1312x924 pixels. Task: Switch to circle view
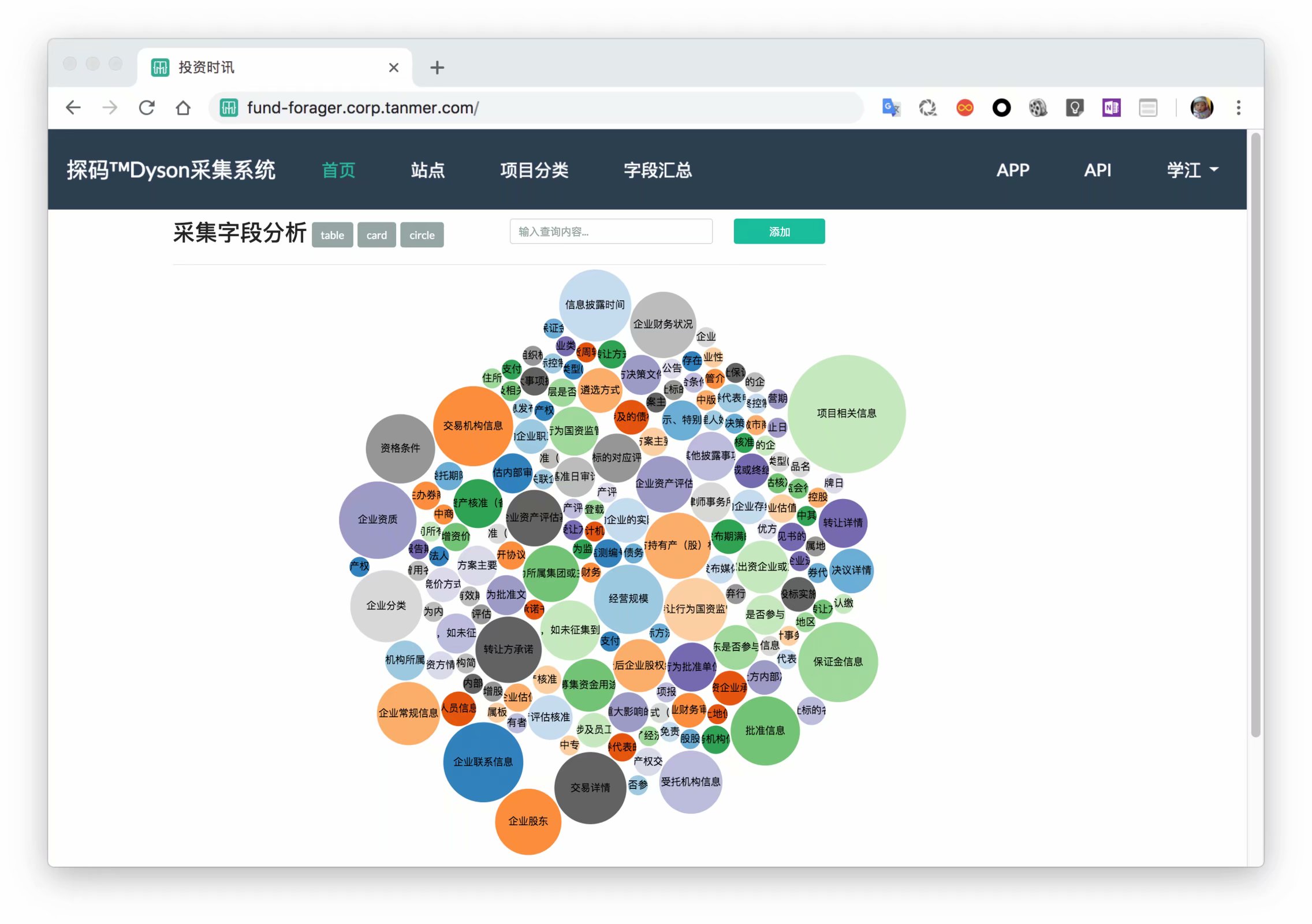tap(422, 235)
